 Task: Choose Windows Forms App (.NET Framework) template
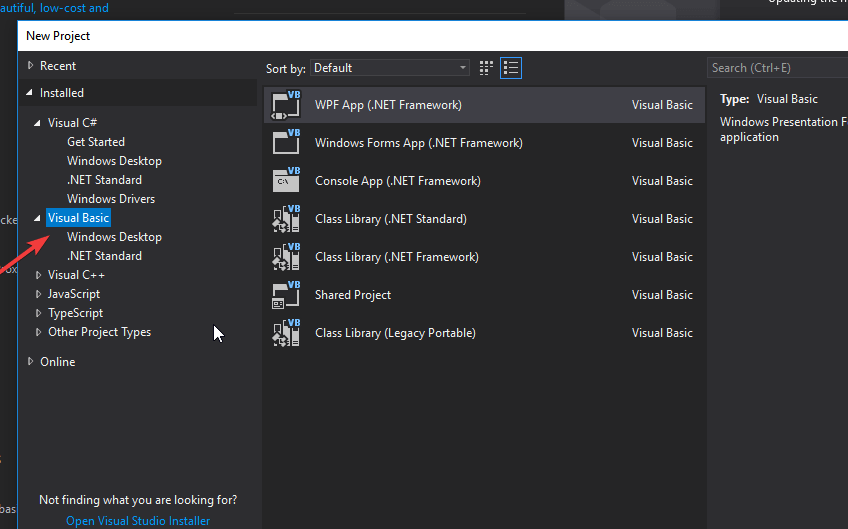click(x=485, y=143)
